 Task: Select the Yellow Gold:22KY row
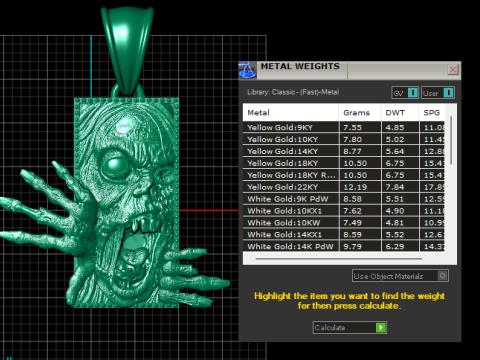pos(344,187)
